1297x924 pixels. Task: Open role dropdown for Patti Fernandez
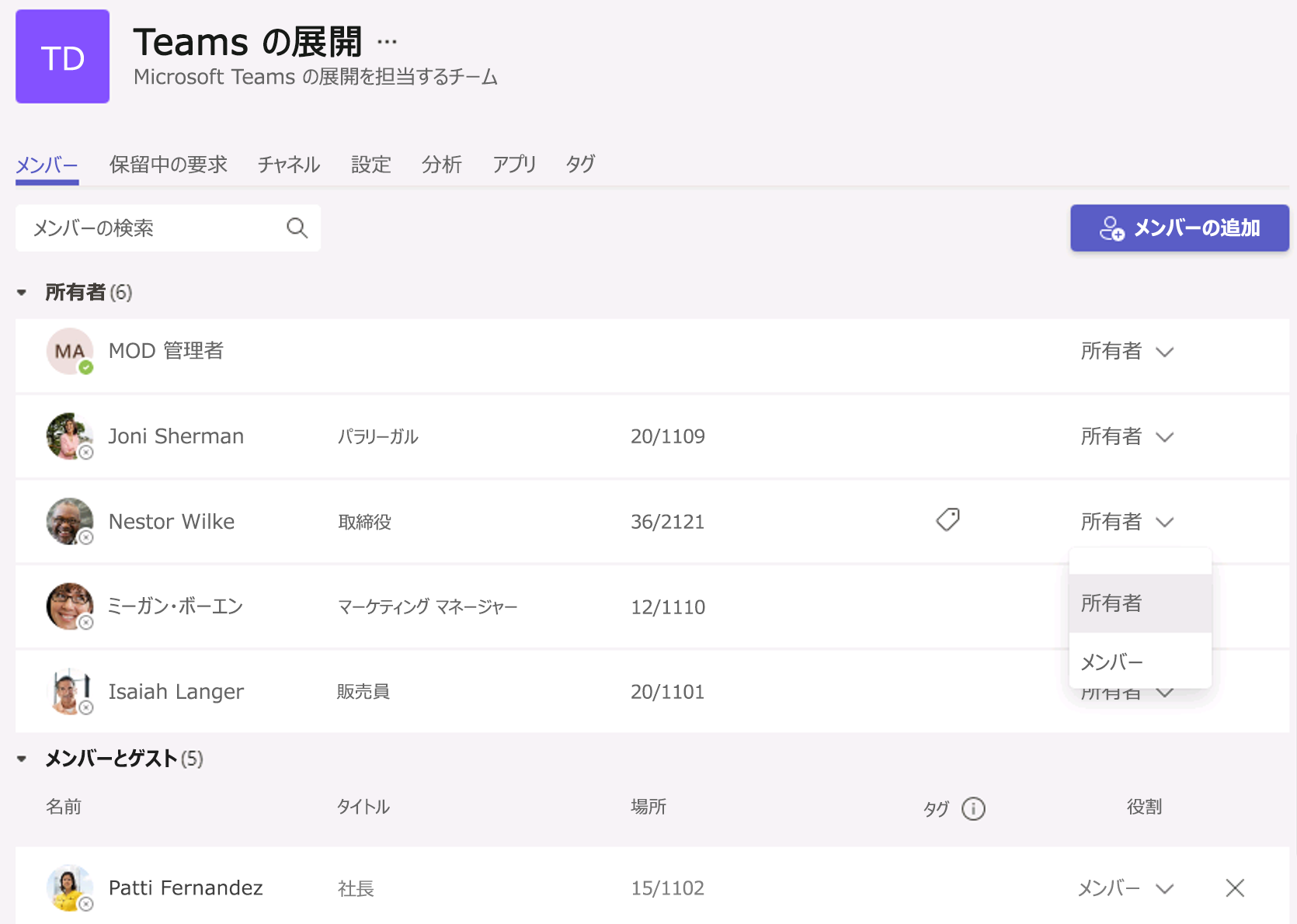(x=1125, y=888)
